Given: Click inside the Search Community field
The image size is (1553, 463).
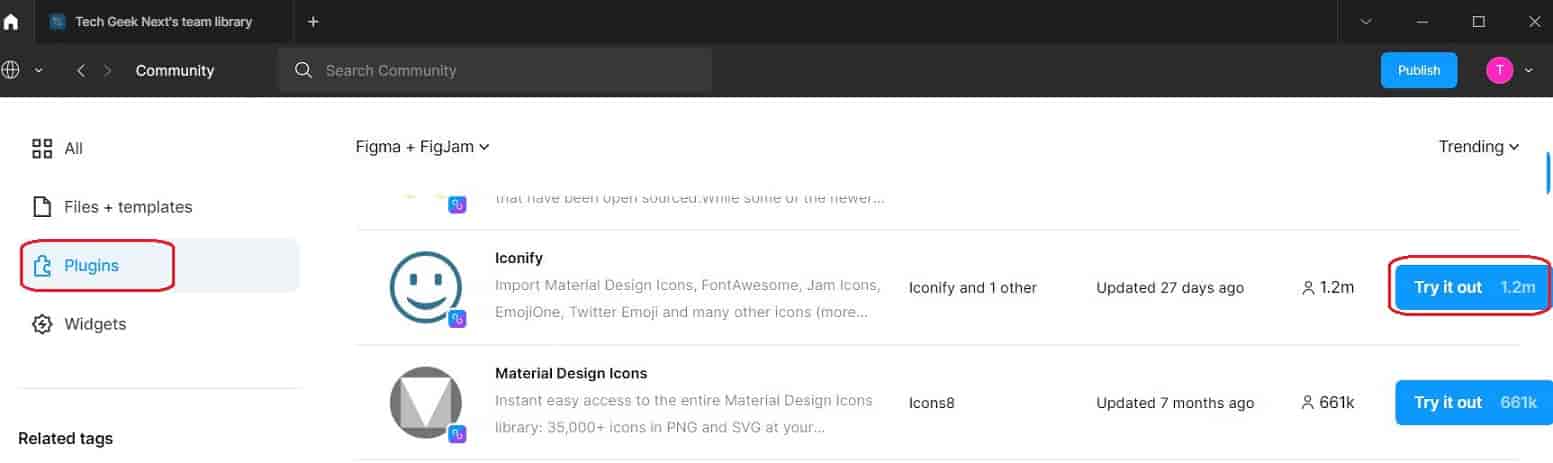Looking at the screenshot, I should (x=495, y=70).
